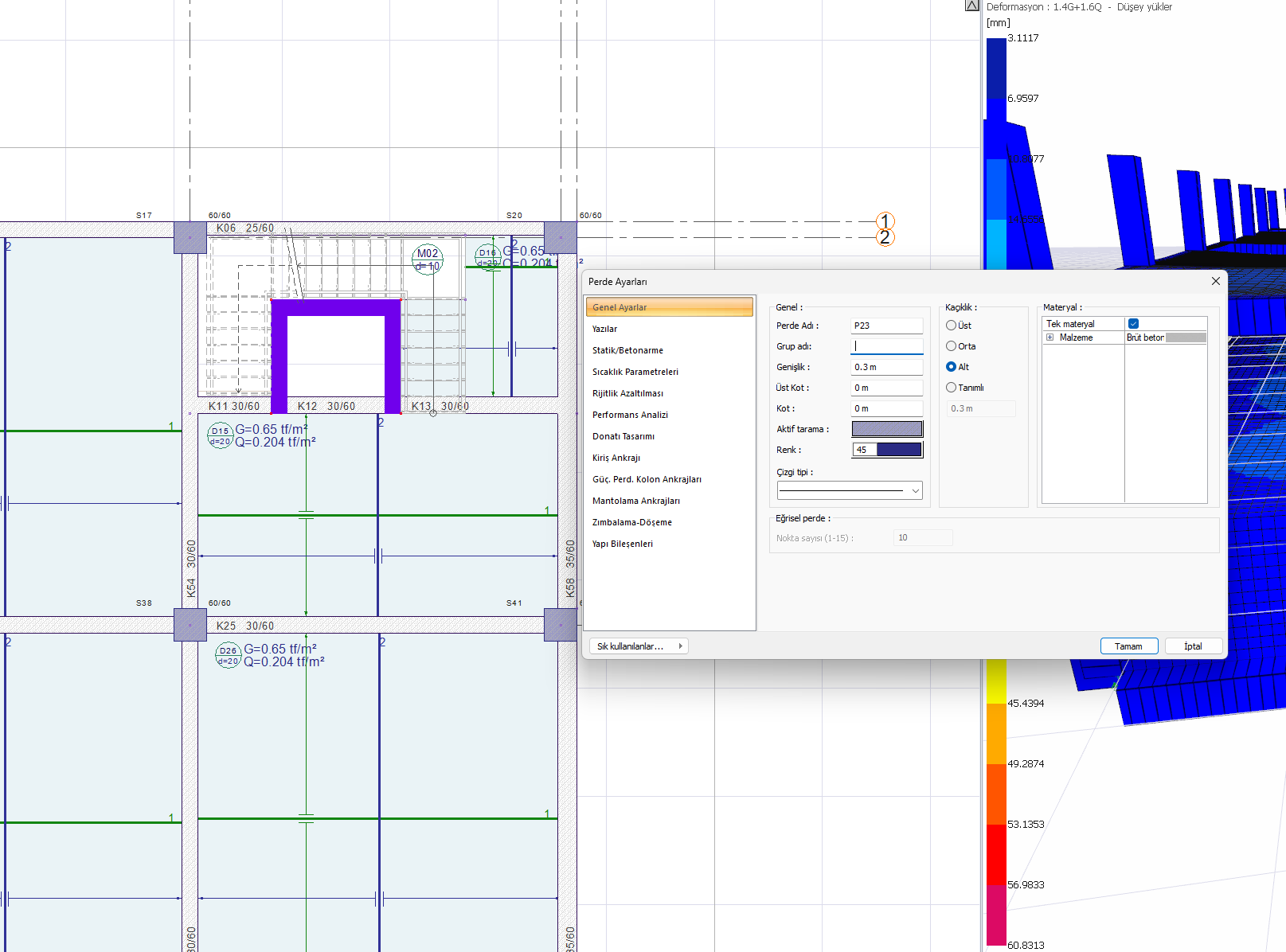The height and width of the screenshot is (952, 1286).
Task: Open Sık kullanılanlar dropdown menu
Action: click(x=639, y=646)
